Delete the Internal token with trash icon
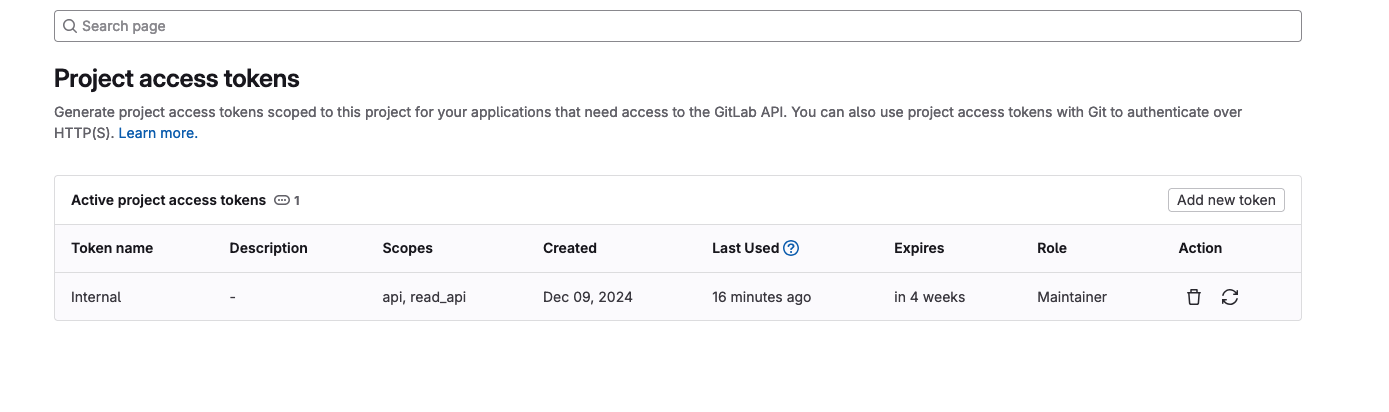Viewport: 1389px width, 412px height. (x=1193, y=297)
